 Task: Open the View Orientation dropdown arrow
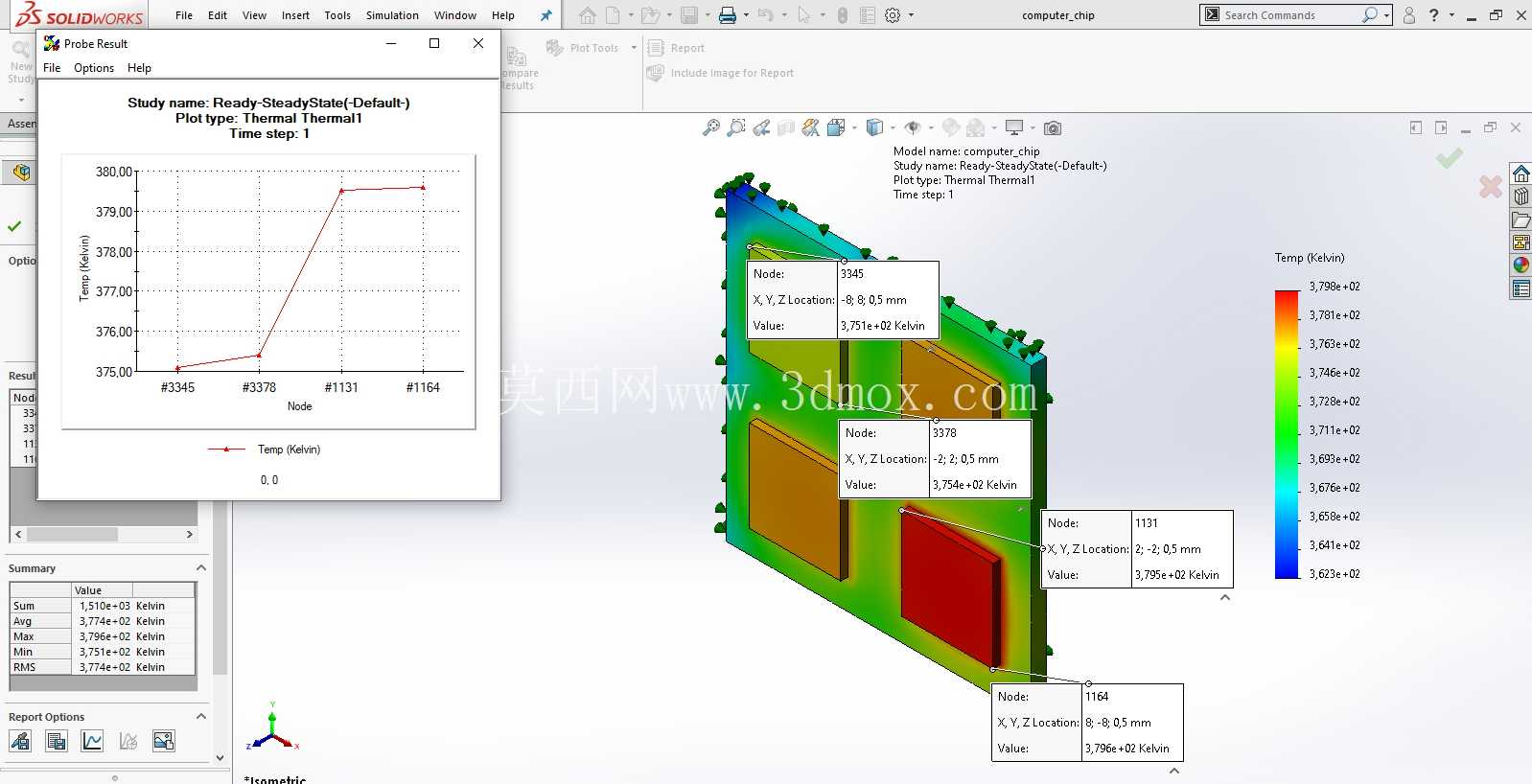[854, 127]
